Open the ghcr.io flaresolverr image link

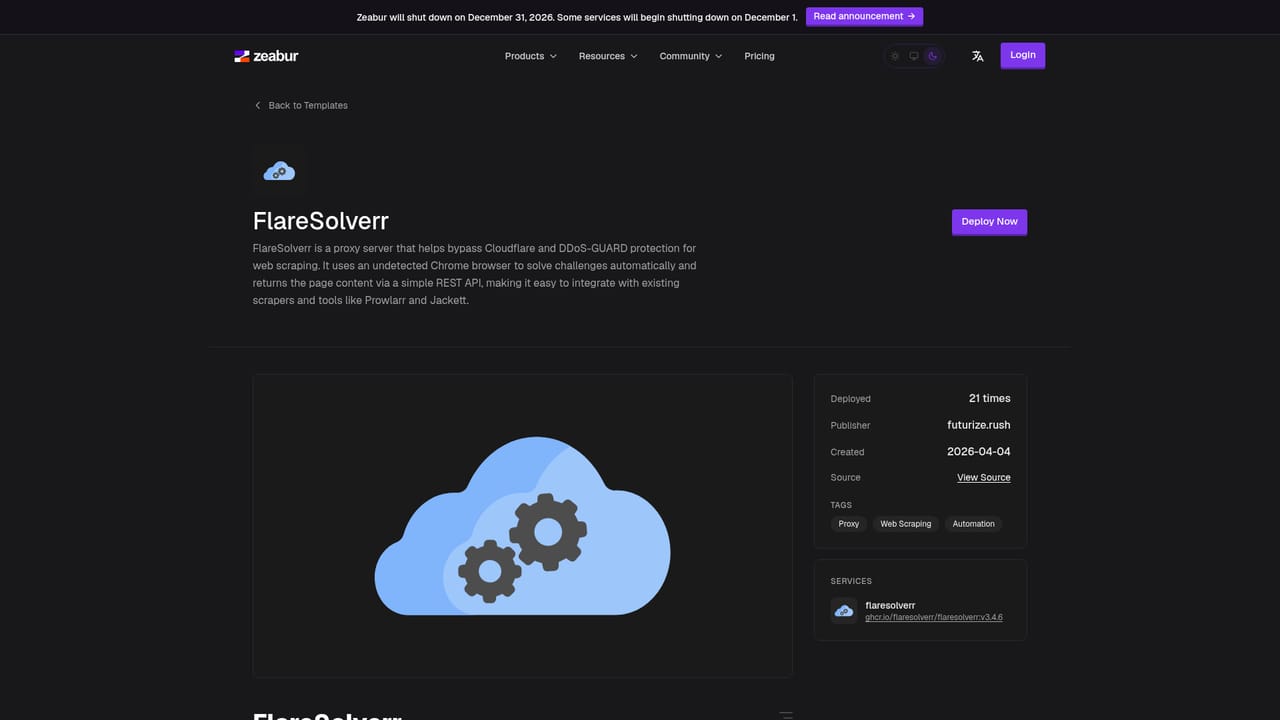click(x=934, y=618)
